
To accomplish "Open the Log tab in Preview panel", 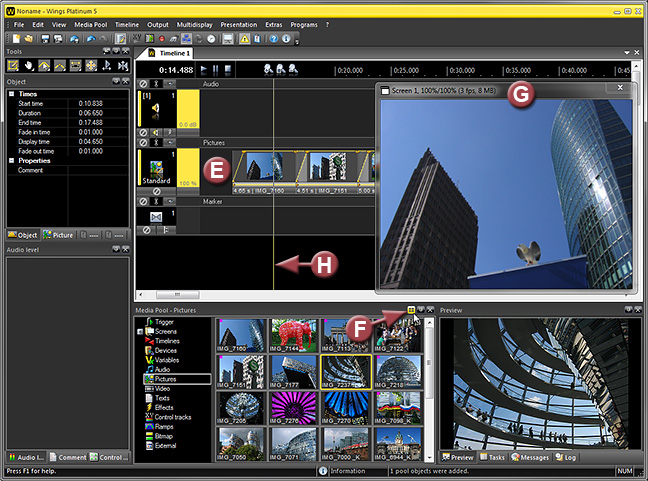I will [x=566, y=457].
